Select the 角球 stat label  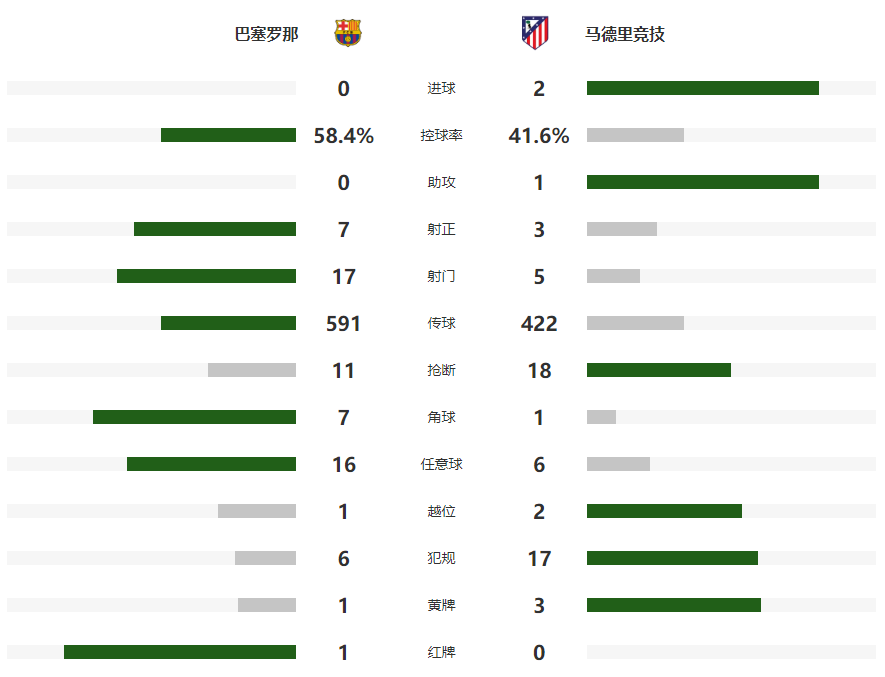click(441, 417)
